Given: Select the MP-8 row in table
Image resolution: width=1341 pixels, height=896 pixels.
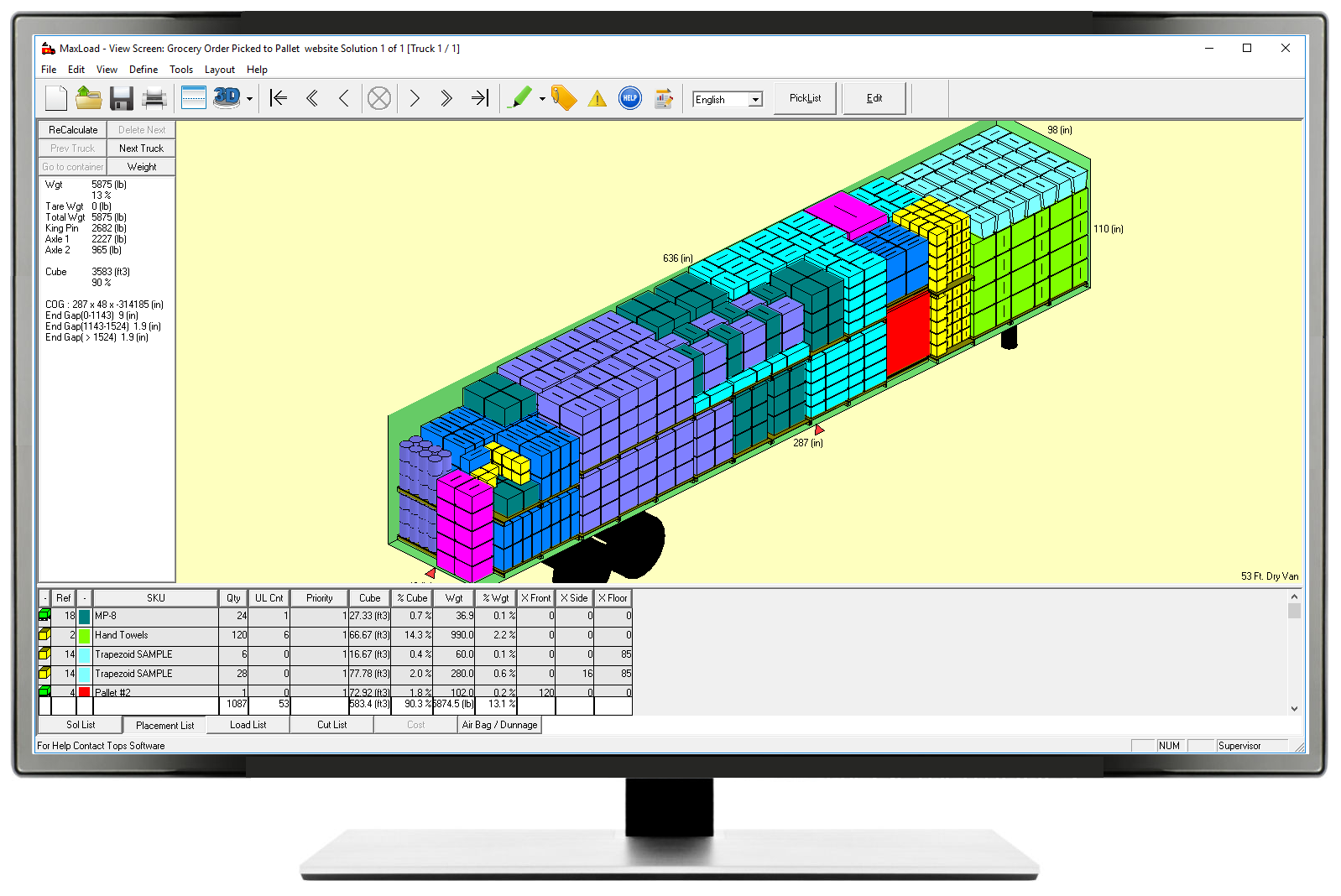Looking at the screenshot, I should pyautogui.click(x=155, y=617).
